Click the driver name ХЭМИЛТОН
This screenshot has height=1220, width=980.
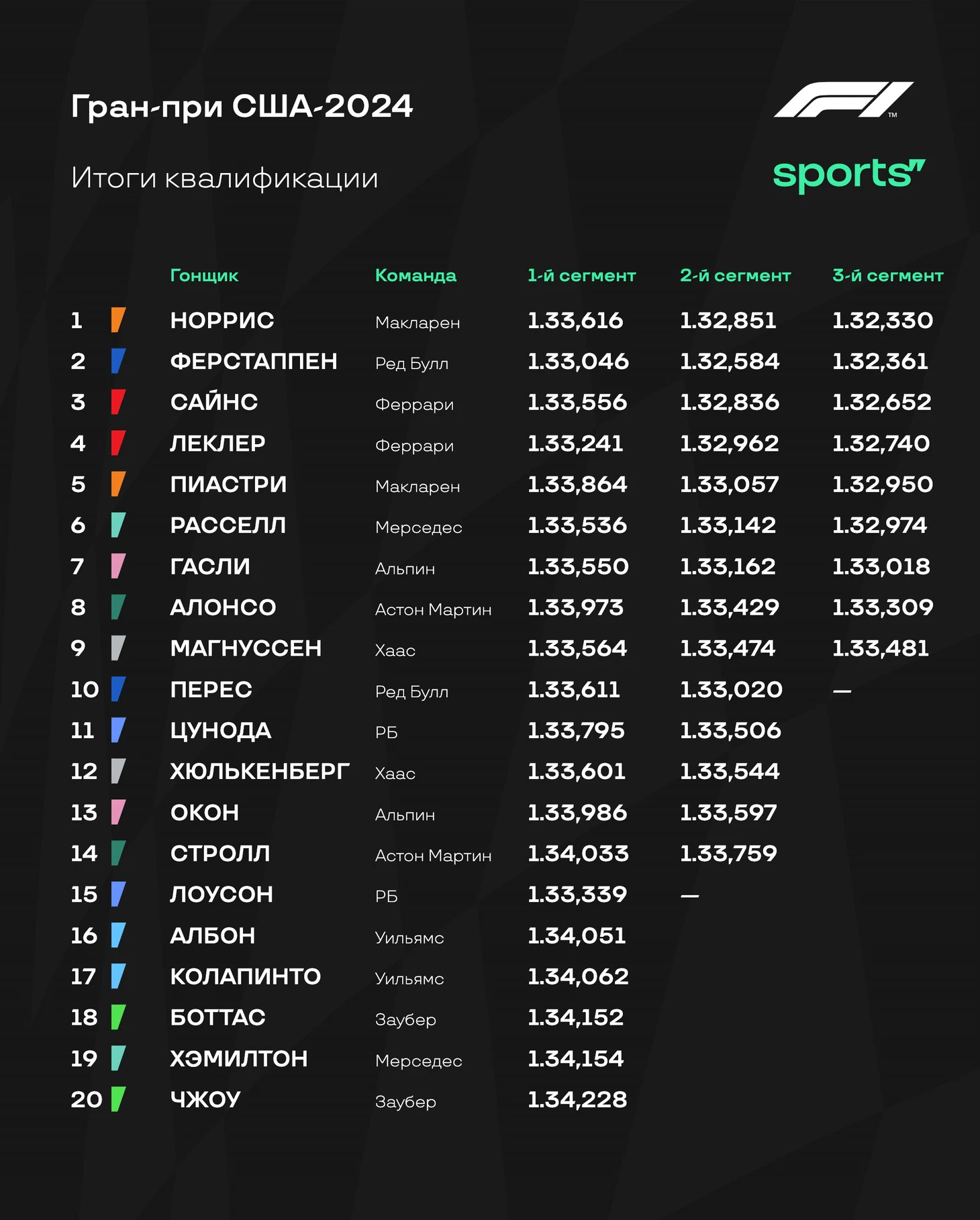point(239,1059)
